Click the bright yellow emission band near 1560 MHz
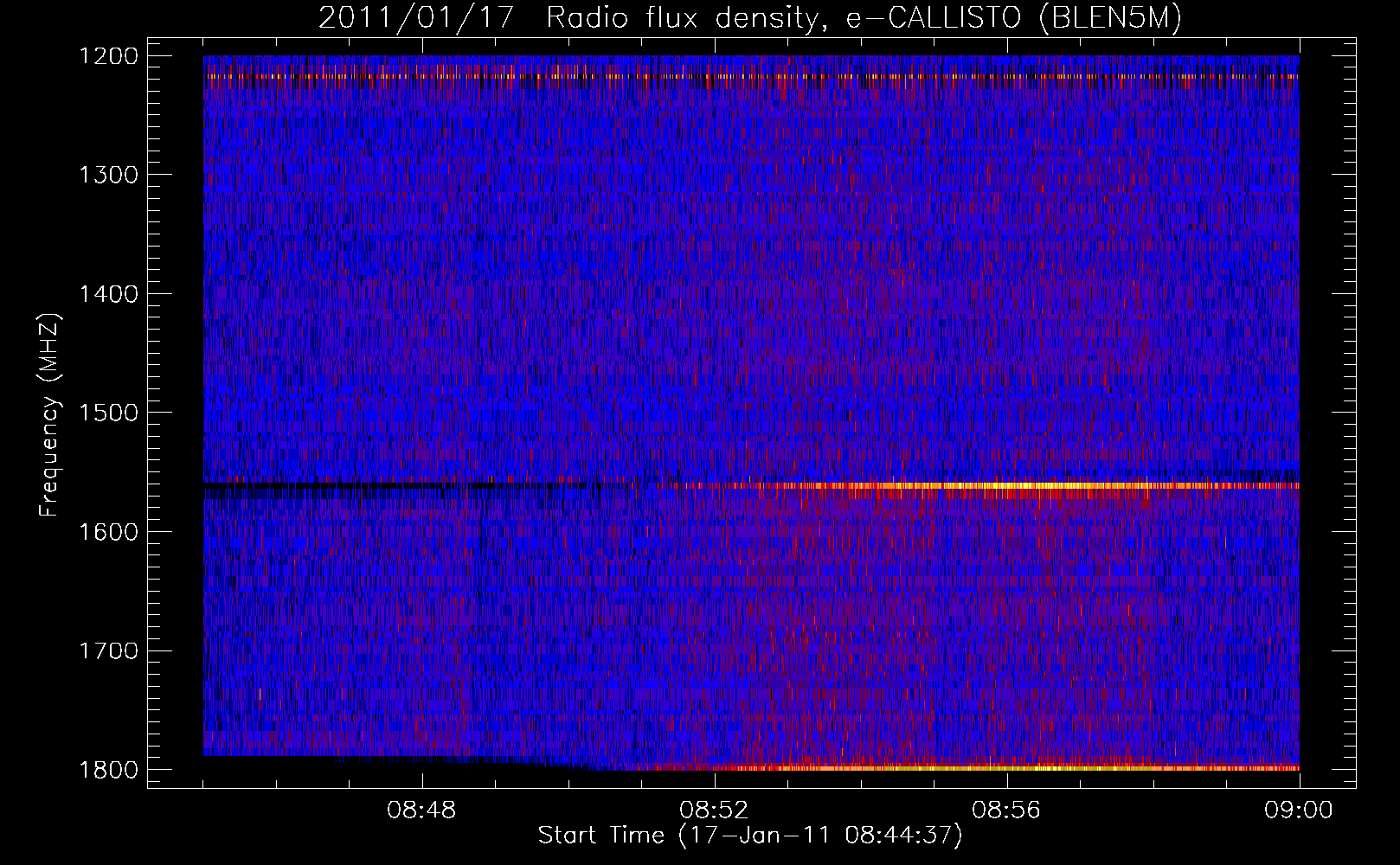Screen dimensions: 1400x865 click(1021, 486)
